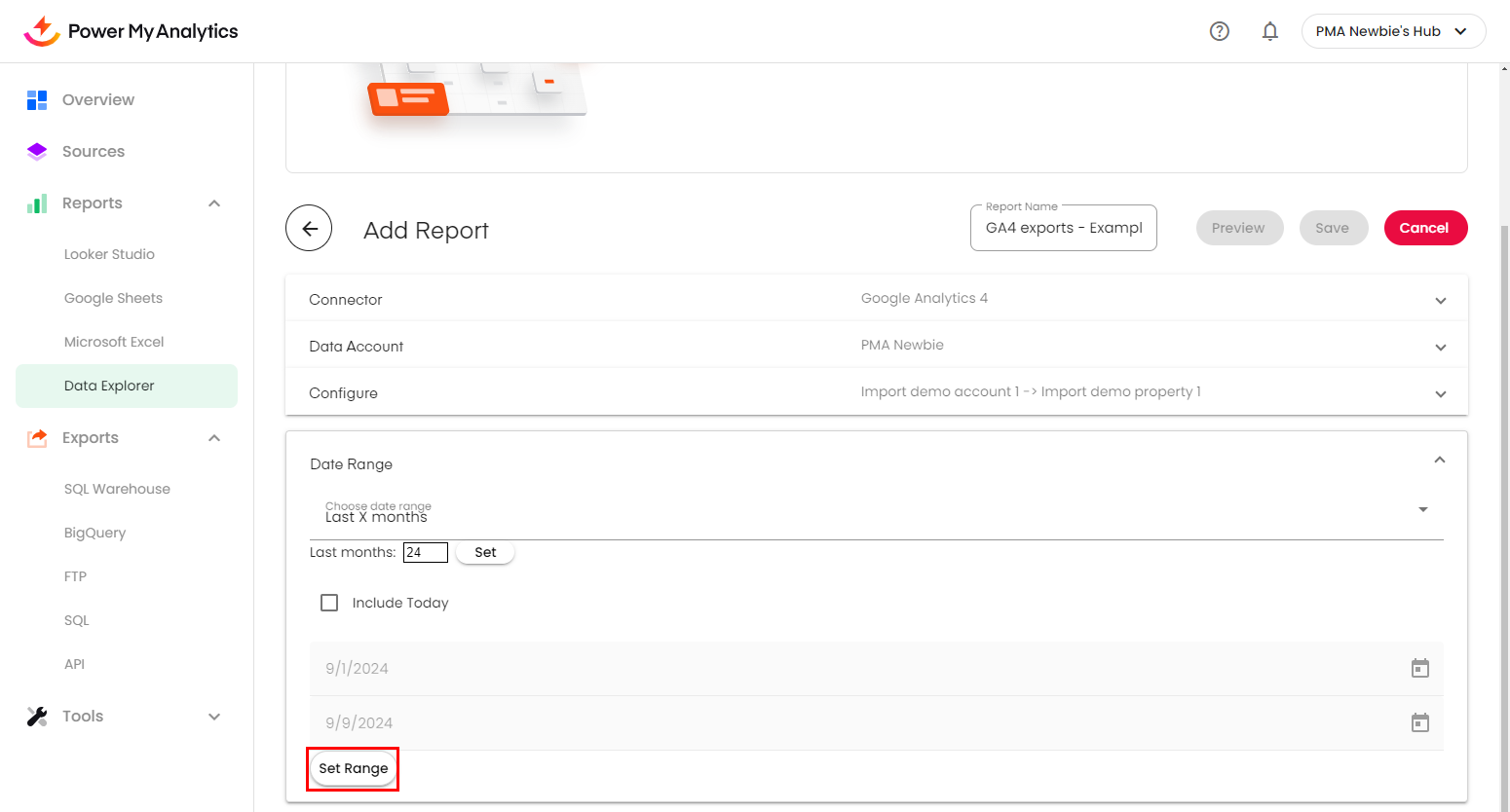
Task: Open the PMA Newbie's Hub dropdown
Action: pos(1392,31)
